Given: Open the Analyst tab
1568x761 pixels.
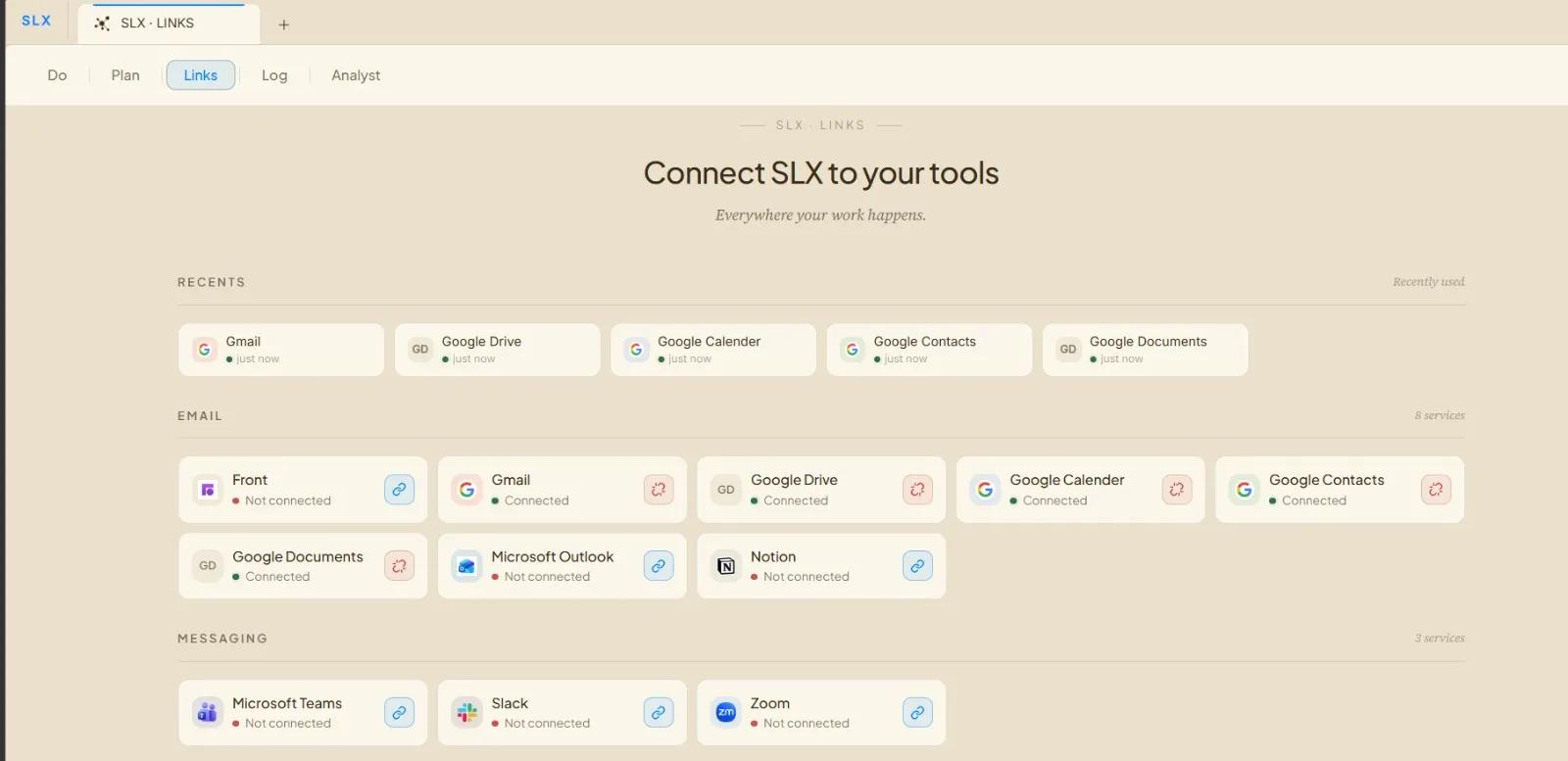Looking at the screenshot, I should 356,75.
